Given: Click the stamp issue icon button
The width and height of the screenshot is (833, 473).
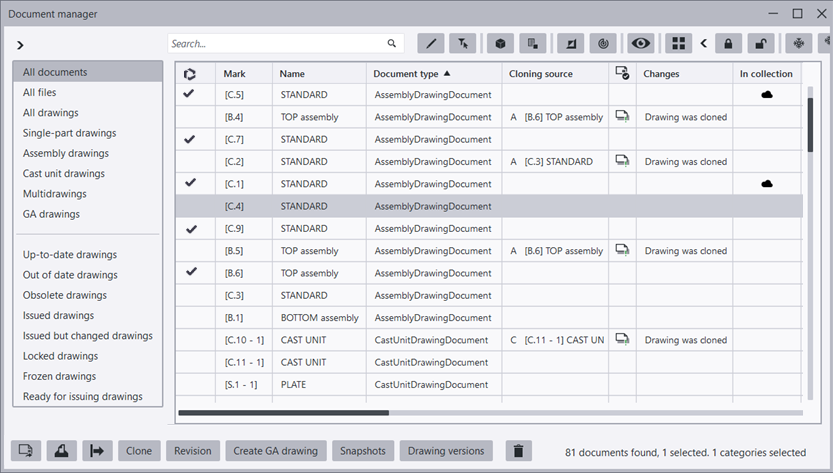Looking at the screenshot, I should point(62,451).
